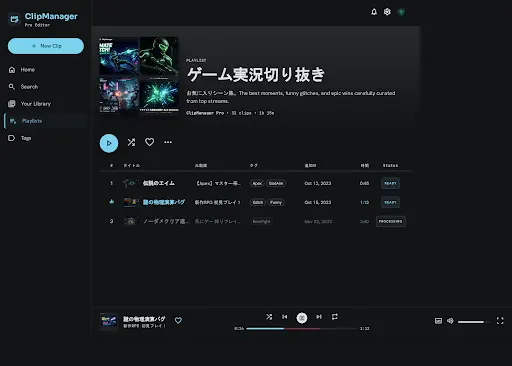
Task: Pause playback with the center player button
Action: click(x=302, y=318)
